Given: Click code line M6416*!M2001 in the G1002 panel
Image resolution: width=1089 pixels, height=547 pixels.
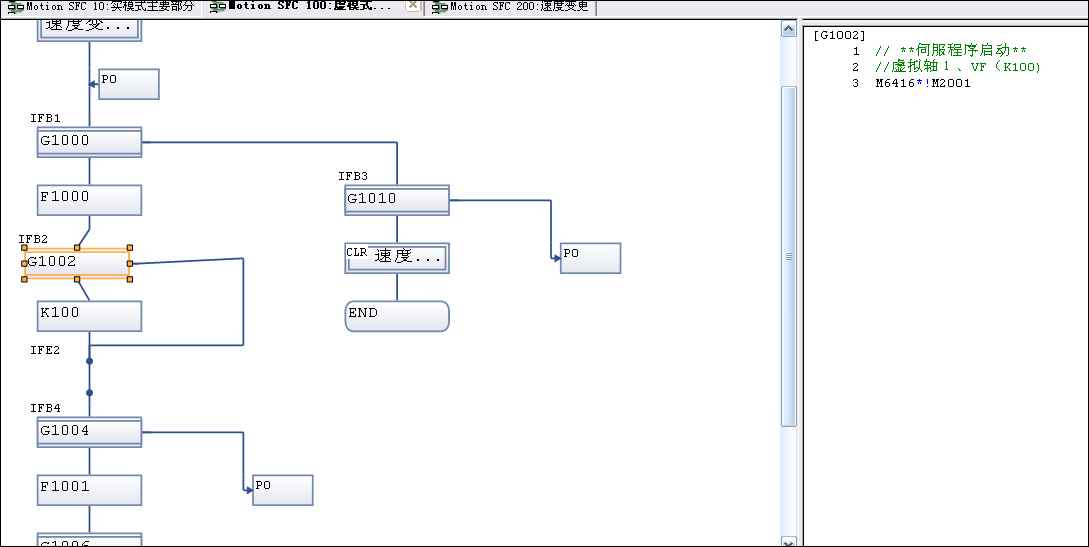Looking at the screenshot, I should (x=922, y=83).
